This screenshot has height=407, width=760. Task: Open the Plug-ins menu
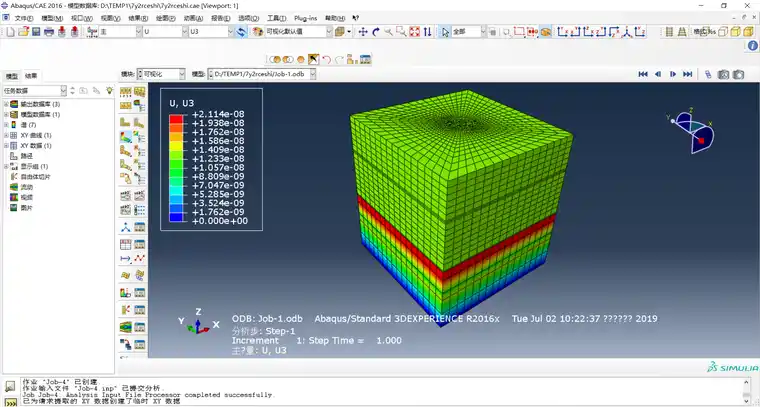305,18
